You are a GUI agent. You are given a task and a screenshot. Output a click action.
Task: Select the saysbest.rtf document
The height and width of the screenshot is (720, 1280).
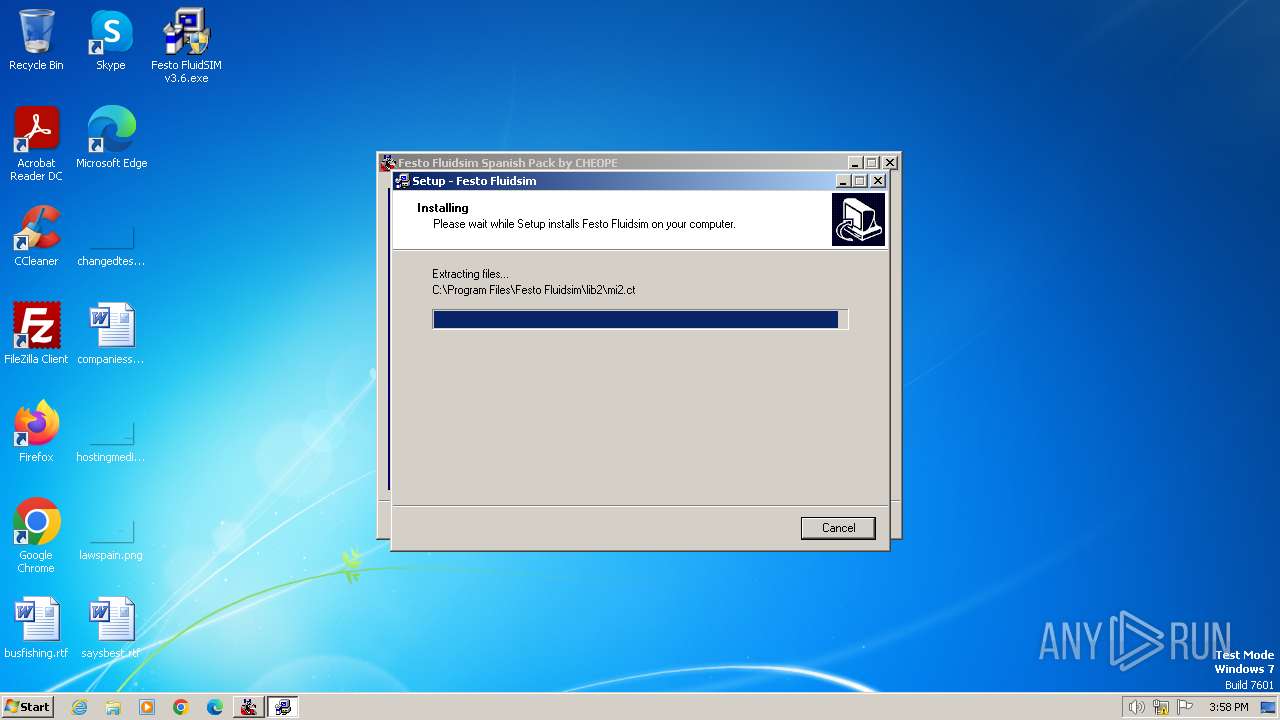coord(111,628)
